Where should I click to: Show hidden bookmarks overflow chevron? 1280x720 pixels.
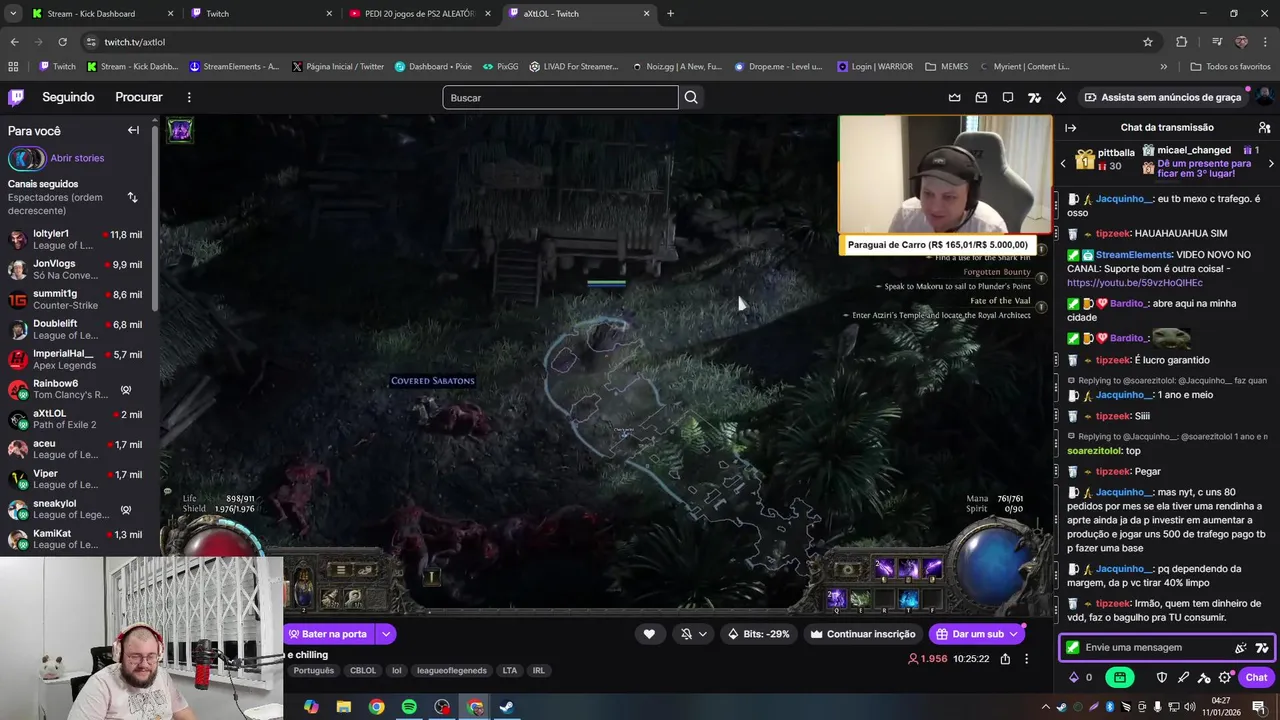coord(1163,67)
